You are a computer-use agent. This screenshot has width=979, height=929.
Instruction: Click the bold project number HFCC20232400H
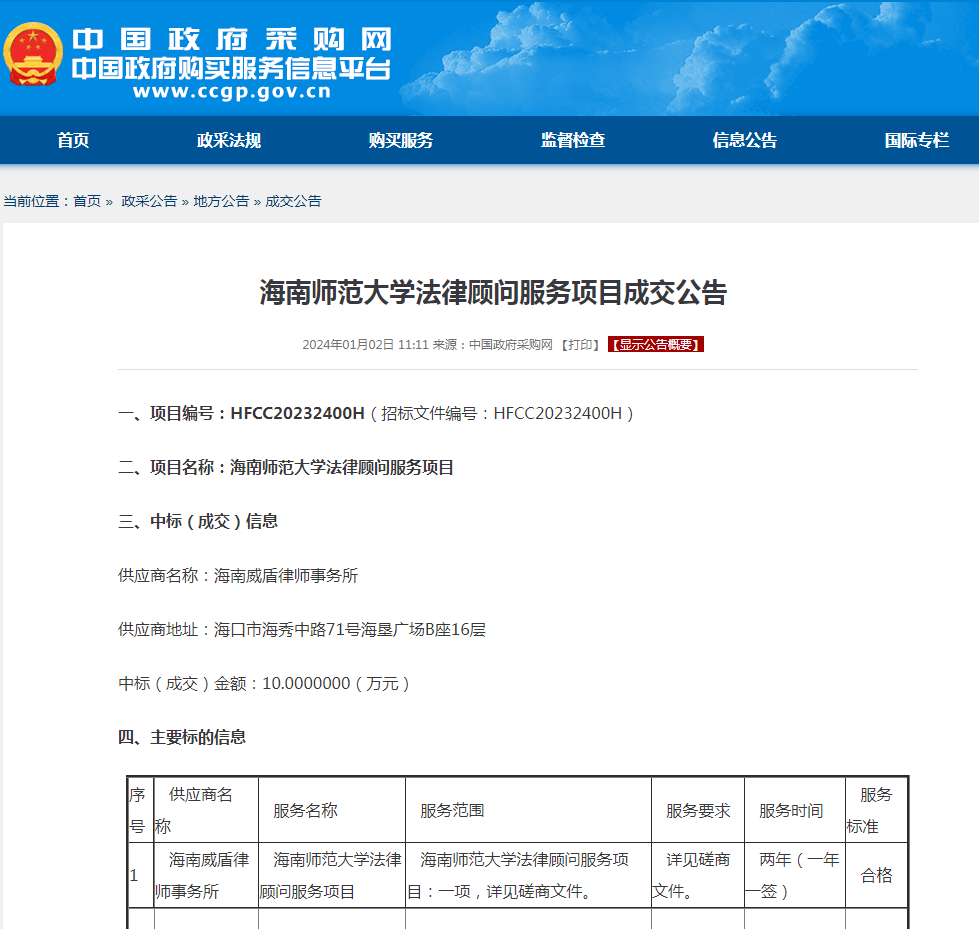[297, 413]
